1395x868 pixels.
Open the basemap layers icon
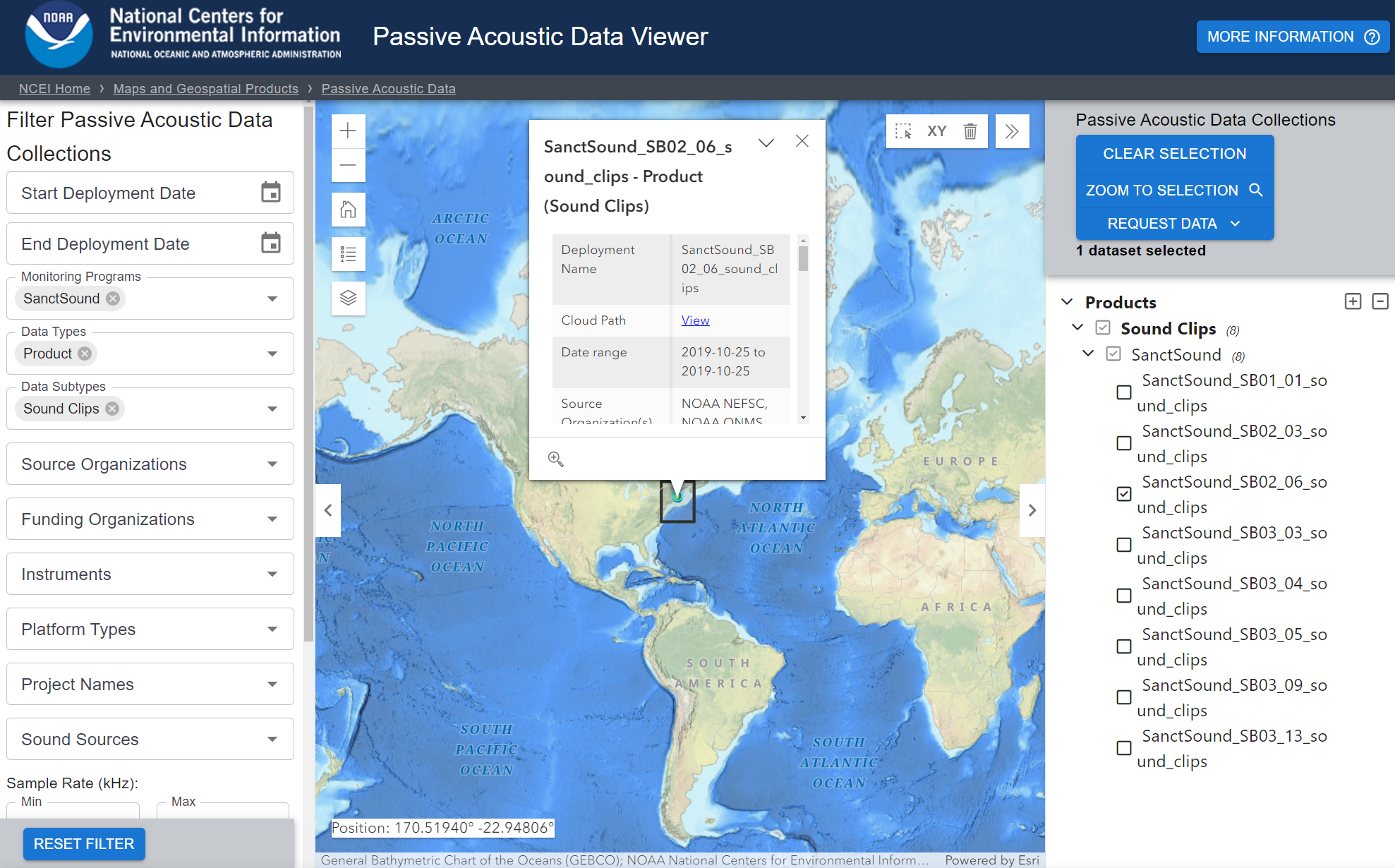pos(348,298)
